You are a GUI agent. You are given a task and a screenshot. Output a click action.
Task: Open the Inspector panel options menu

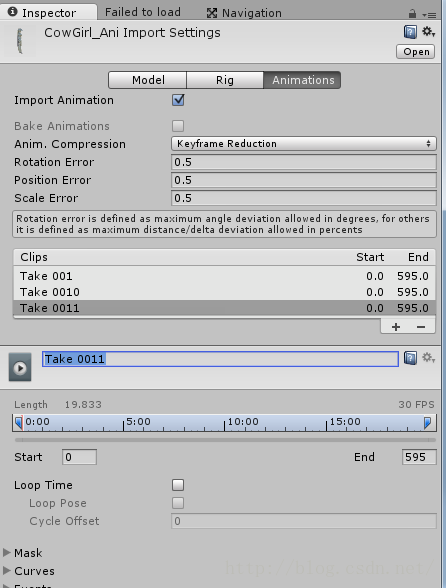(x=429, y=15)
